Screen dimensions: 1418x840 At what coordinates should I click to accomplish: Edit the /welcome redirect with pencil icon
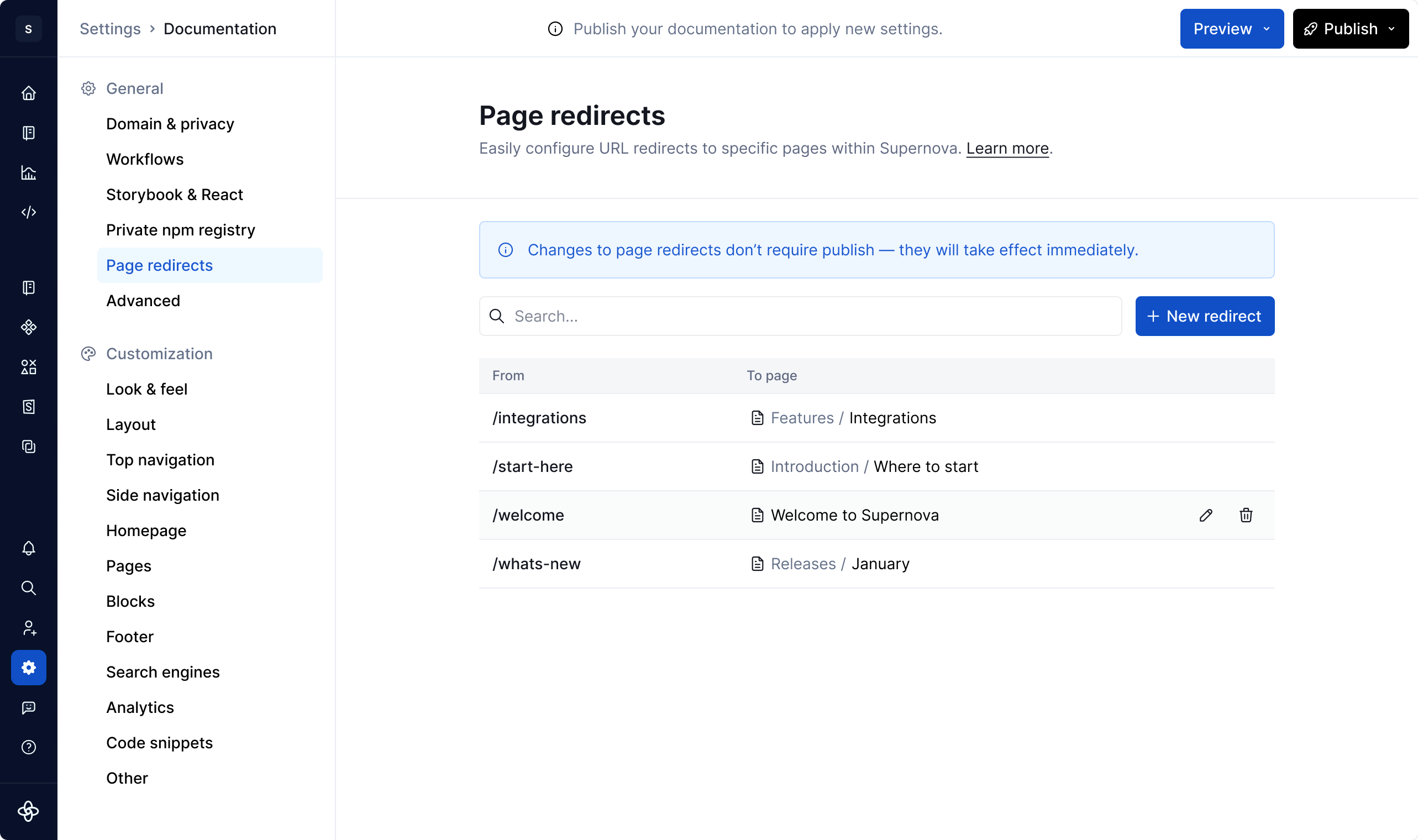click(x=1206, y=515)
